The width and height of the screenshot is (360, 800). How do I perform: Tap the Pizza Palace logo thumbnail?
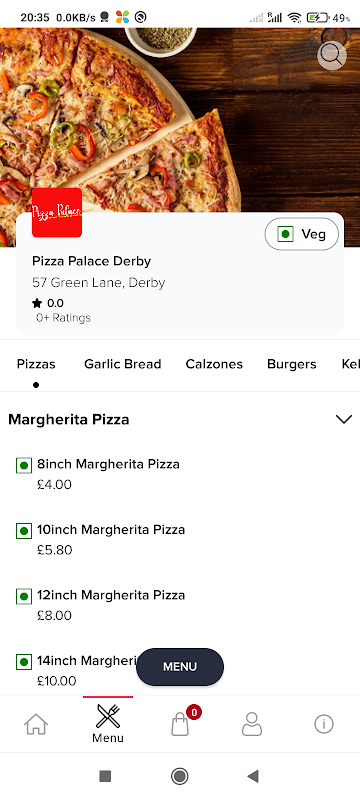click(57, 212)
